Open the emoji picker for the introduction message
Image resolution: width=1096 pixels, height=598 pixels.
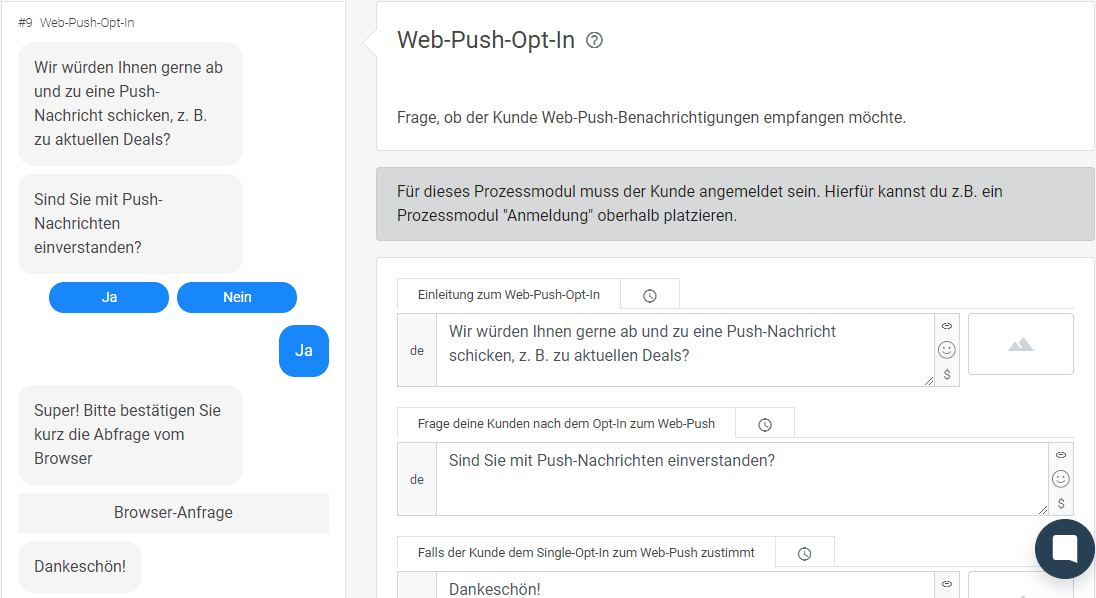(947, 349)
